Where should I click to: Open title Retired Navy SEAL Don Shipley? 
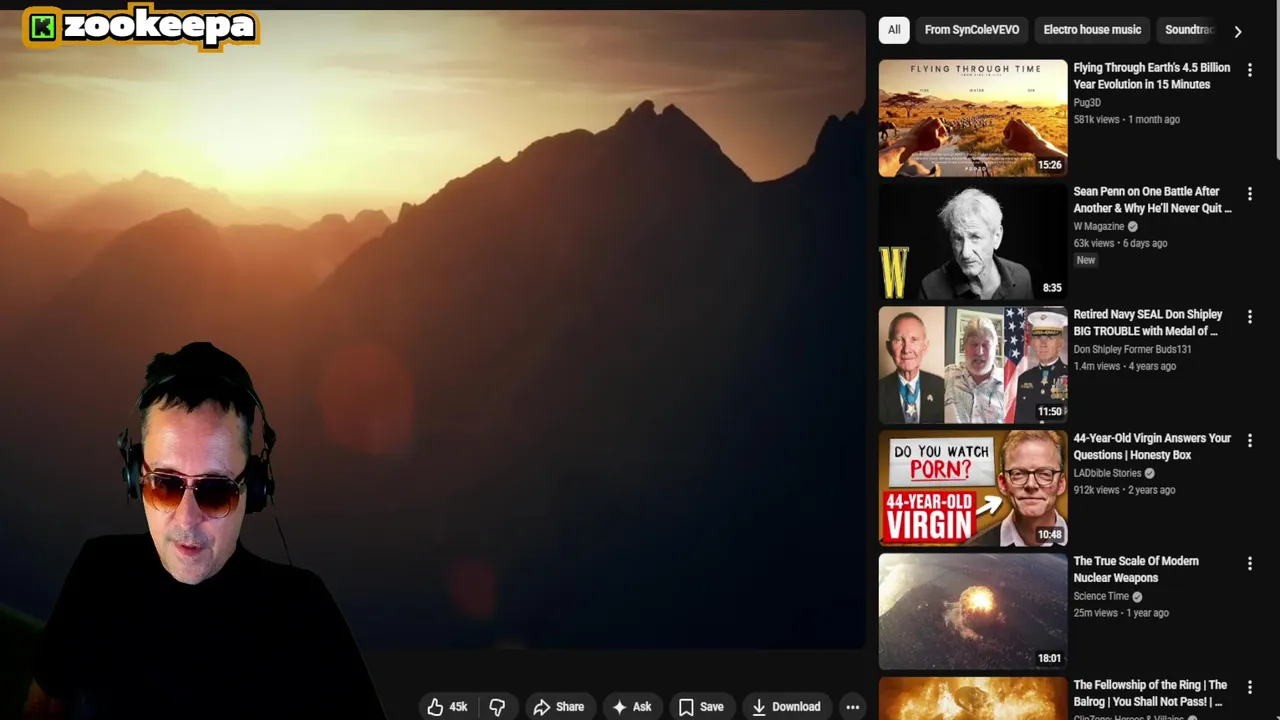click(1148, 323)
